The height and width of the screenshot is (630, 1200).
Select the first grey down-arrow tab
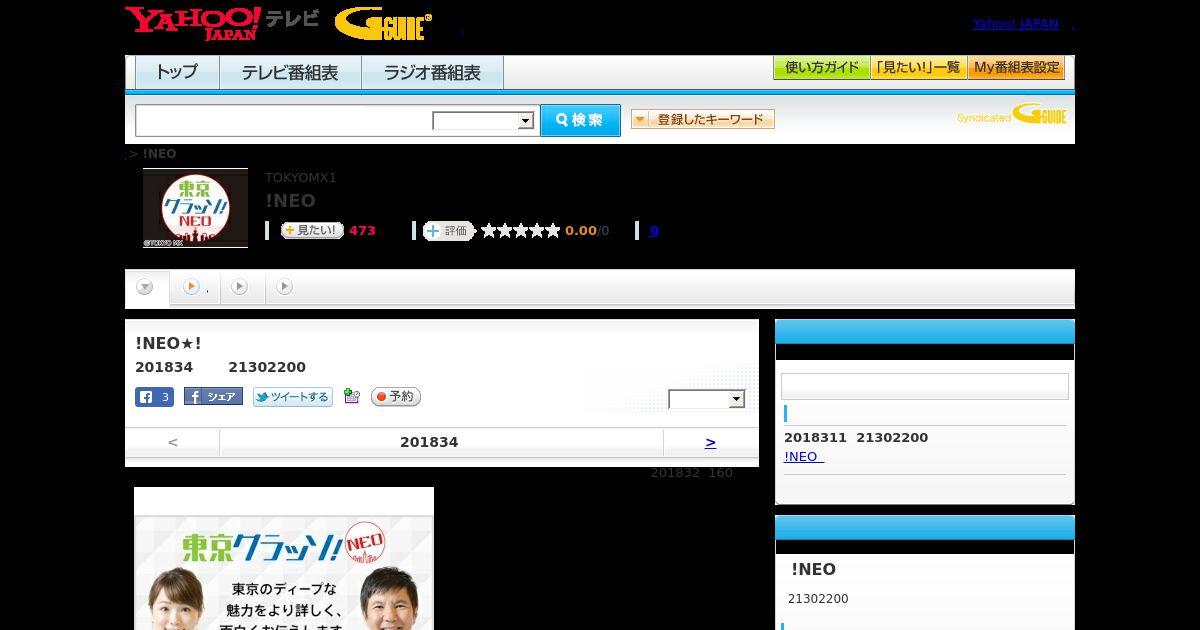tap(146, 288)
